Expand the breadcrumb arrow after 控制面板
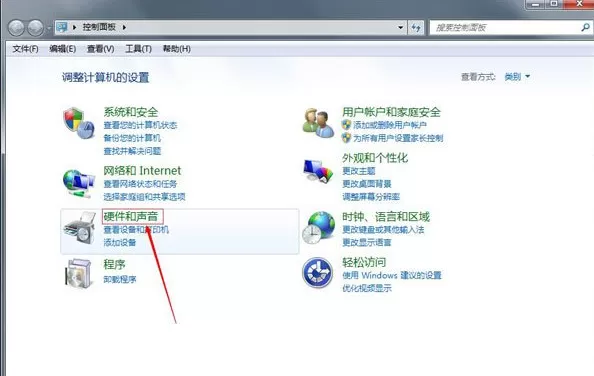Image resolution: width=594 pixels, height=376 pixels. tap(124, 27)
